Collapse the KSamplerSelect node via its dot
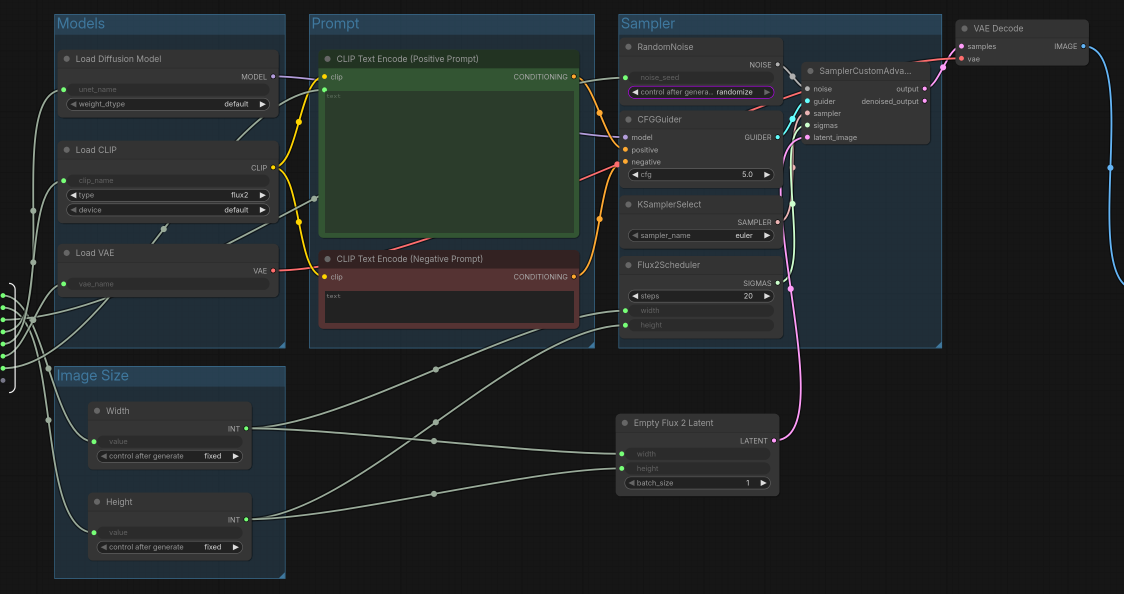This screenshot has height=594, width=1124. coord(629,204)
